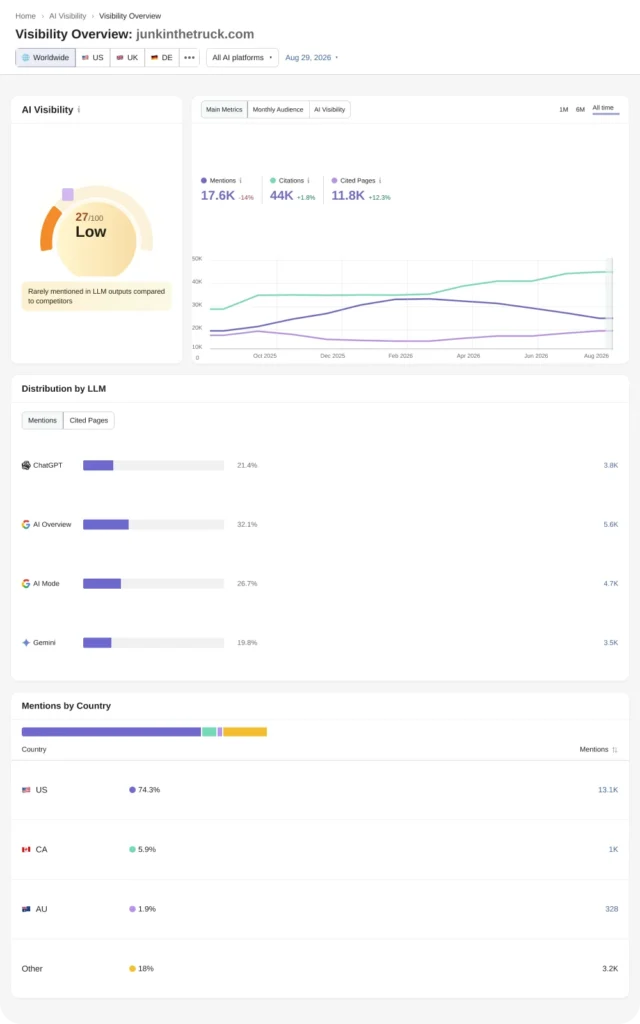The height and width of the screenshot is (1024, 640).
Task: Open the 3.5K Gemini mentions link
Action: point(611,643)
